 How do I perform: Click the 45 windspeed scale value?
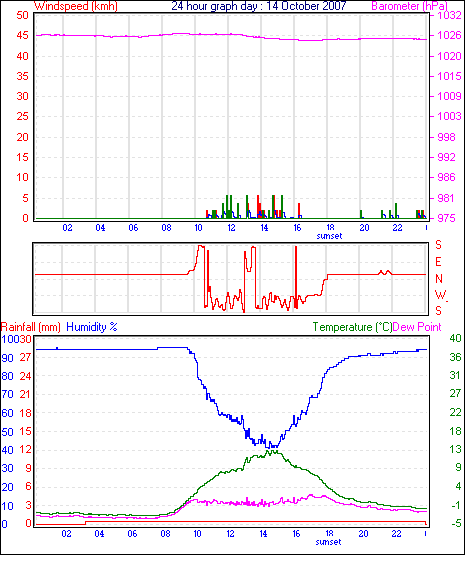point(23,35)
